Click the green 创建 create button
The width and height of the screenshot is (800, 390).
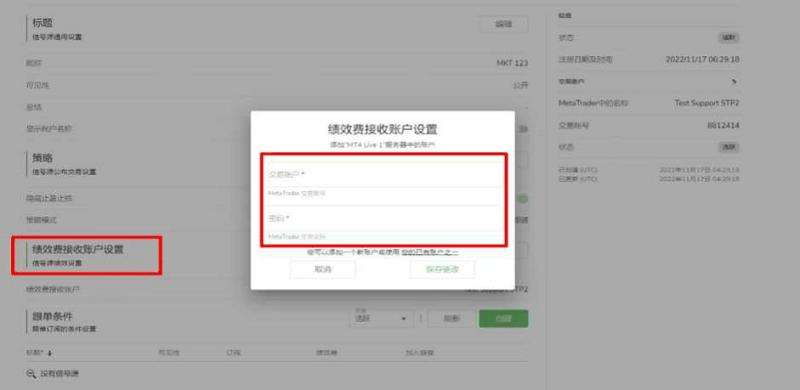click(x=504, y=319)
